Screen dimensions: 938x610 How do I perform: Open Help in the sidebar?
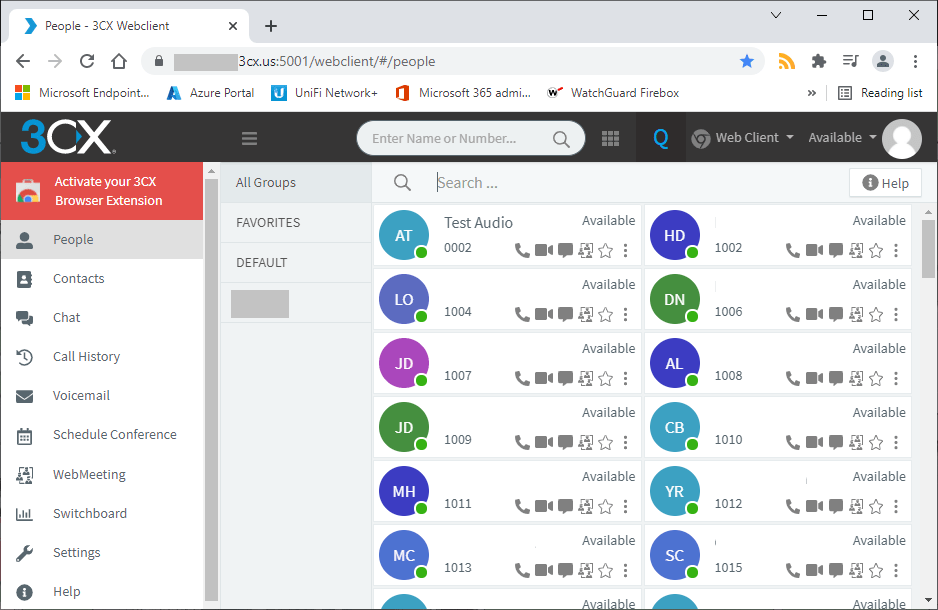click(x=102, y=591)
